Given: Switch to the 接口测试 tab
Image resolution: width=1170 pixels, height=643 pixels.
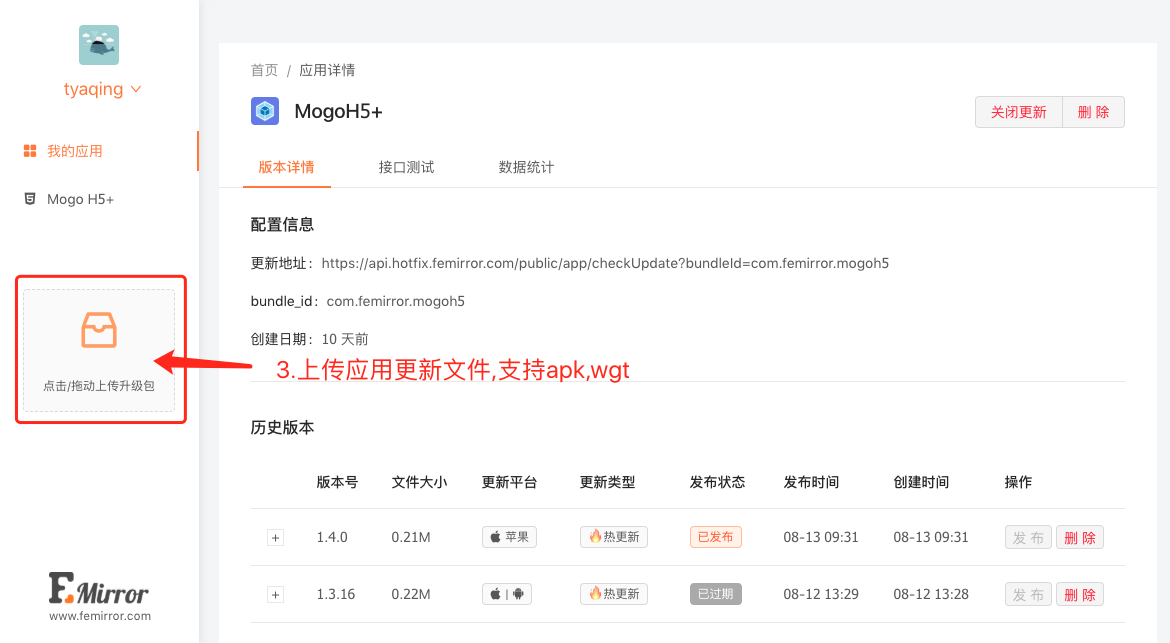Looking at the screenshot, I should [406, 167].
